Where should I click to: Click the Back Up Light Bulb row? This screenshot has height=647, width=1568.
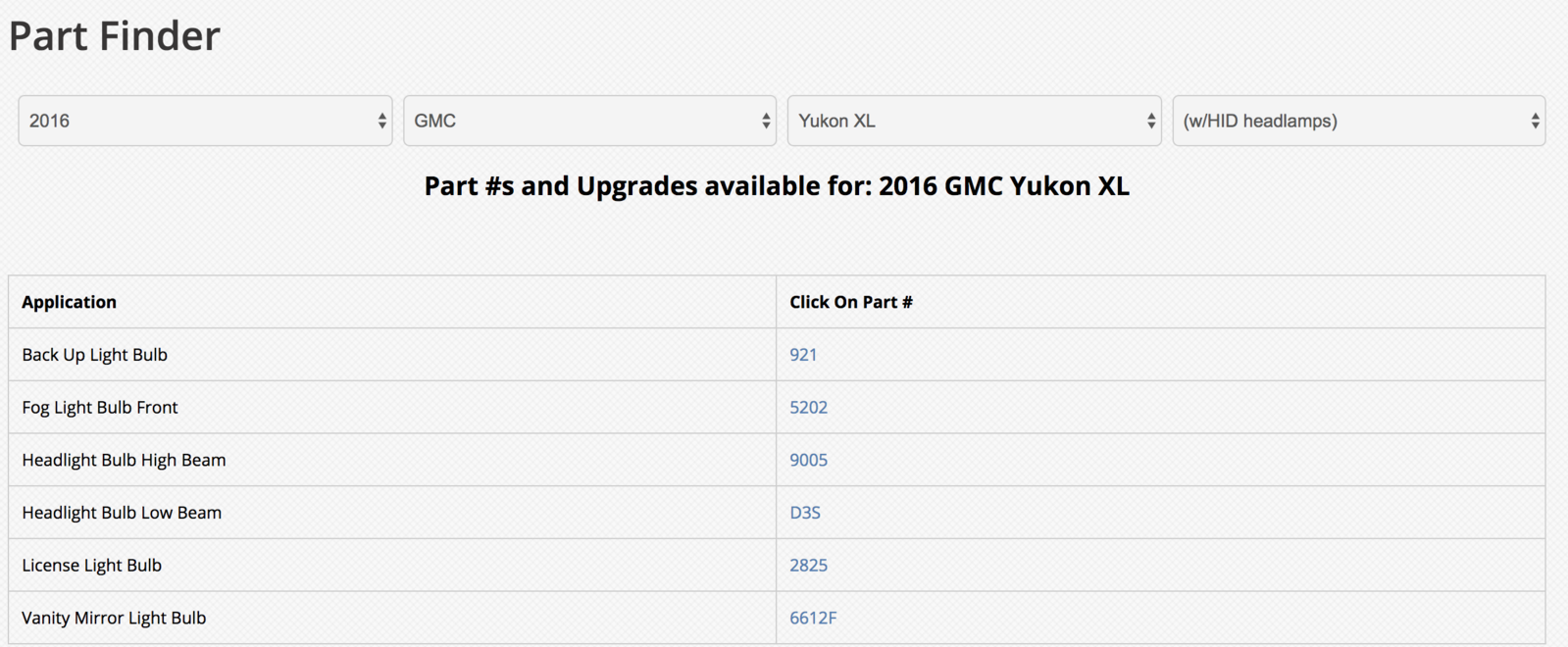click(x=777, y=355)
